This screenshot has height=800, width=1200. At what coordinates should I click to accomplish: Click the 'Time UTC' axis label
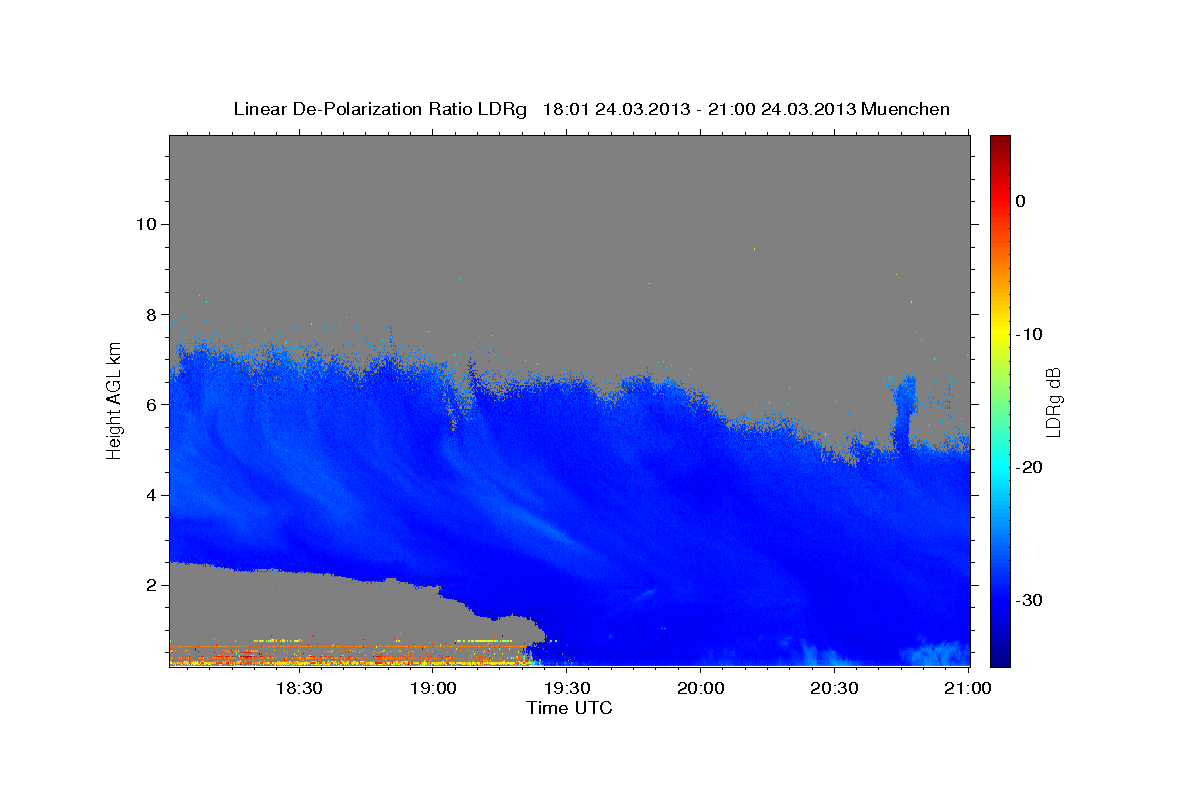pos(569,708)
